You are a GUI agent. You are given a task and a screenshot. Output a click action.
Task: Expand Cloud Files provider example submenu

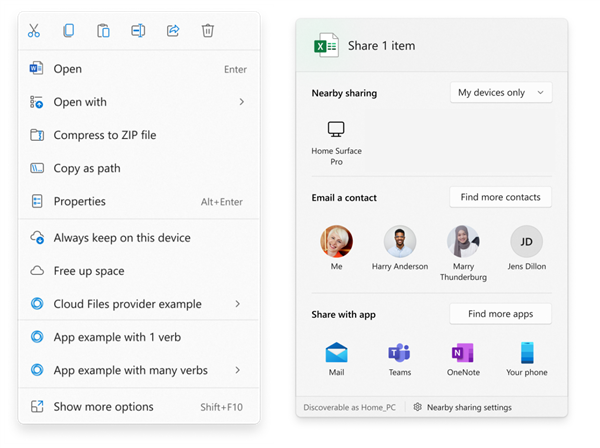point(238,304)
